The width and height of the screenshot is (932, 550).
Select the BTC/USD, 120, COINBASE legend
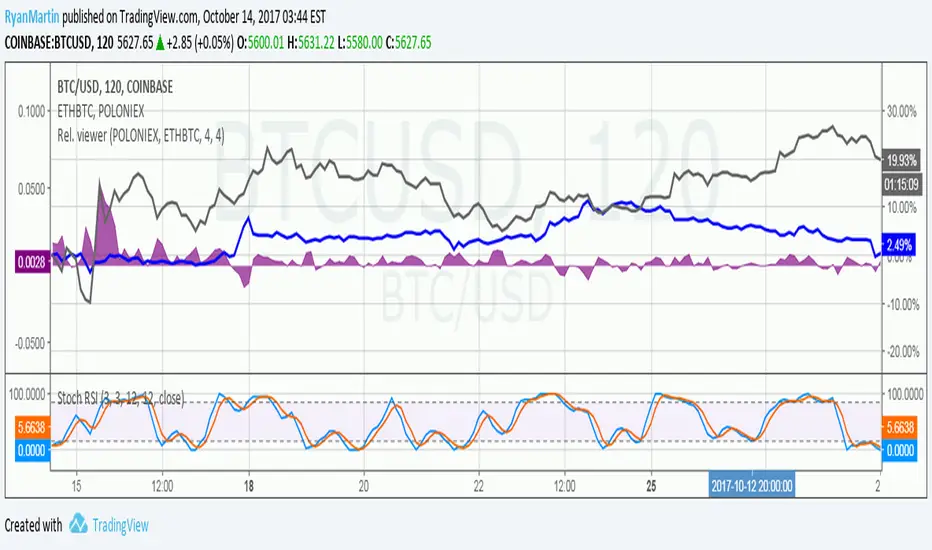point(115,87)
